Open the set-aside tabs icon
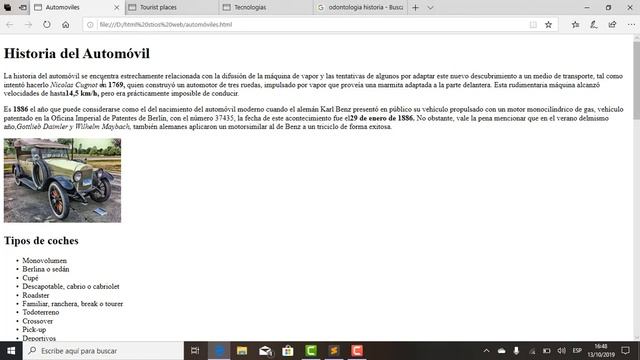 (7, 7)
